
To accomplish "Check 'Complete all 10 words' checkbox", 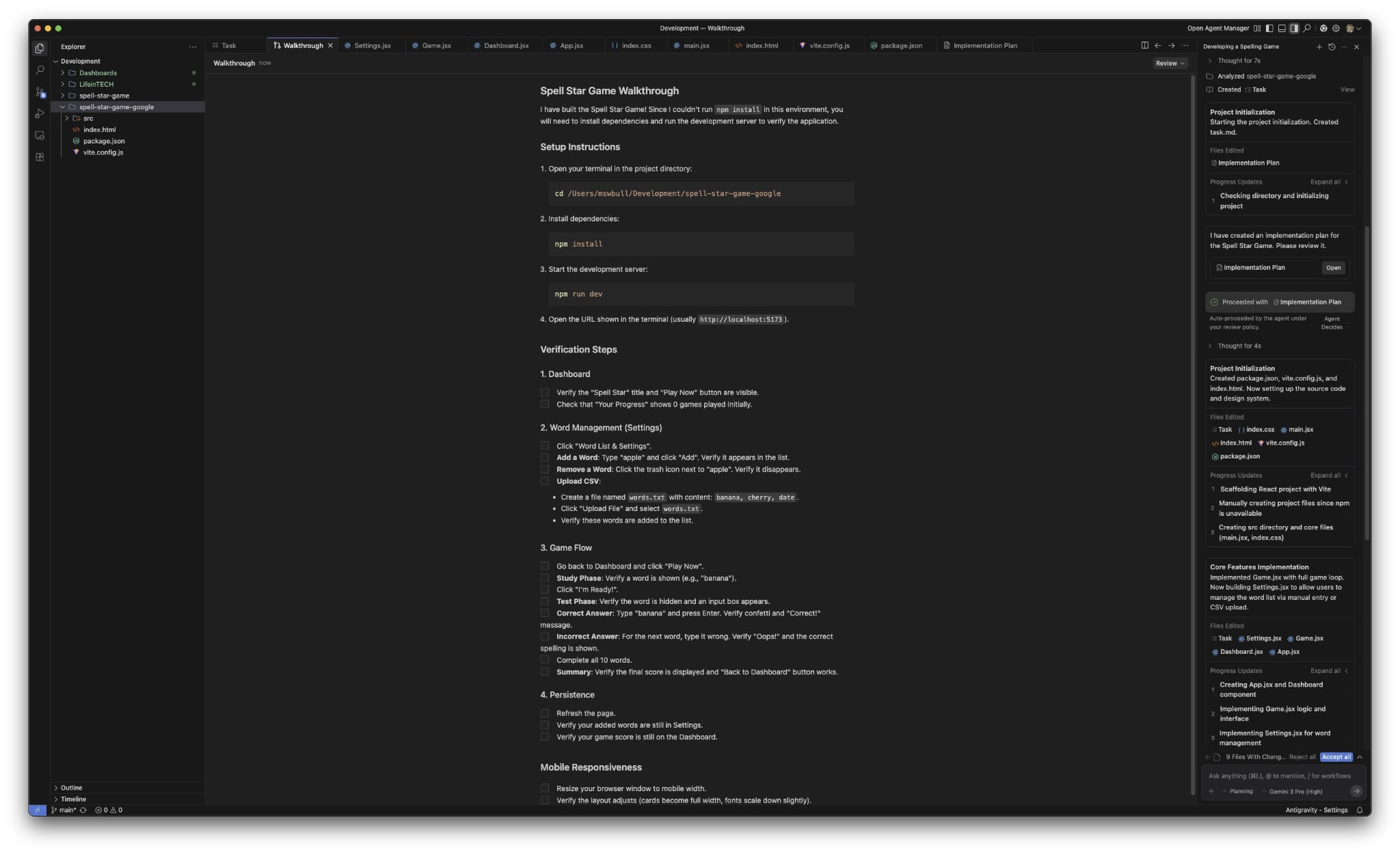I will (545, 660).
